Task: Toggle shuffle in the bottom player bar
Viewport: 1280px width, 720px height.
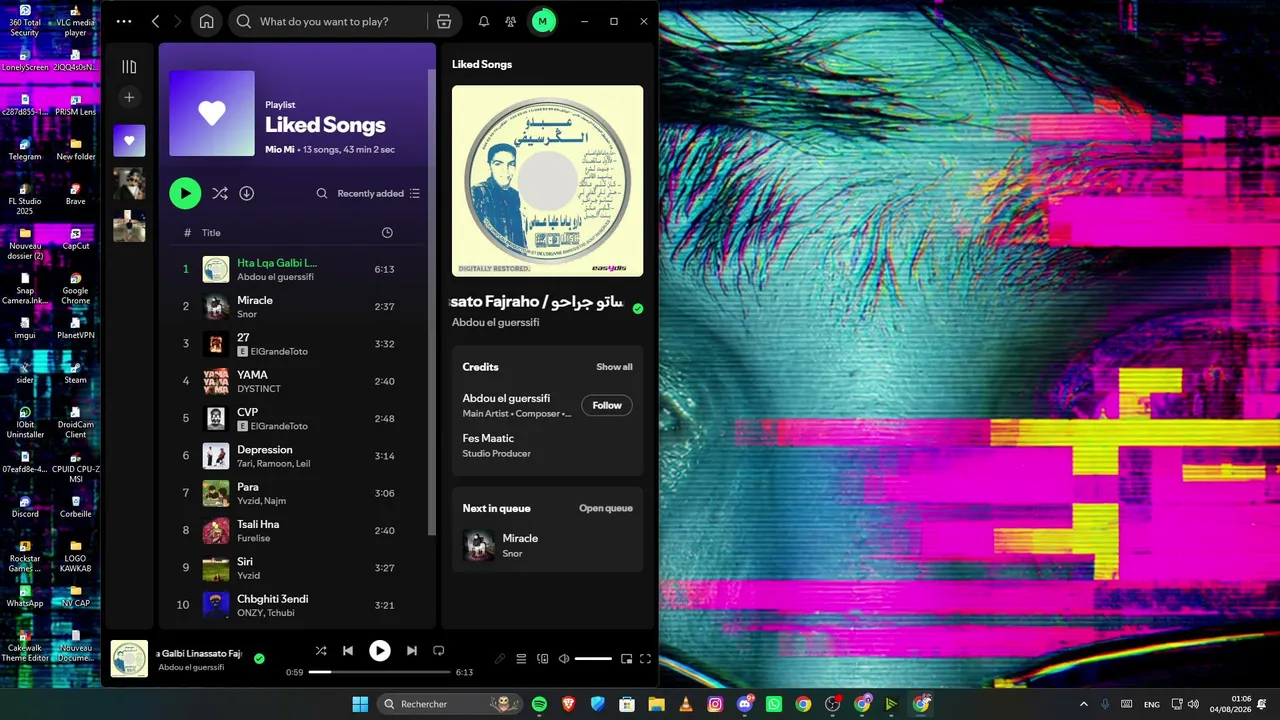Action: [321, 650]
